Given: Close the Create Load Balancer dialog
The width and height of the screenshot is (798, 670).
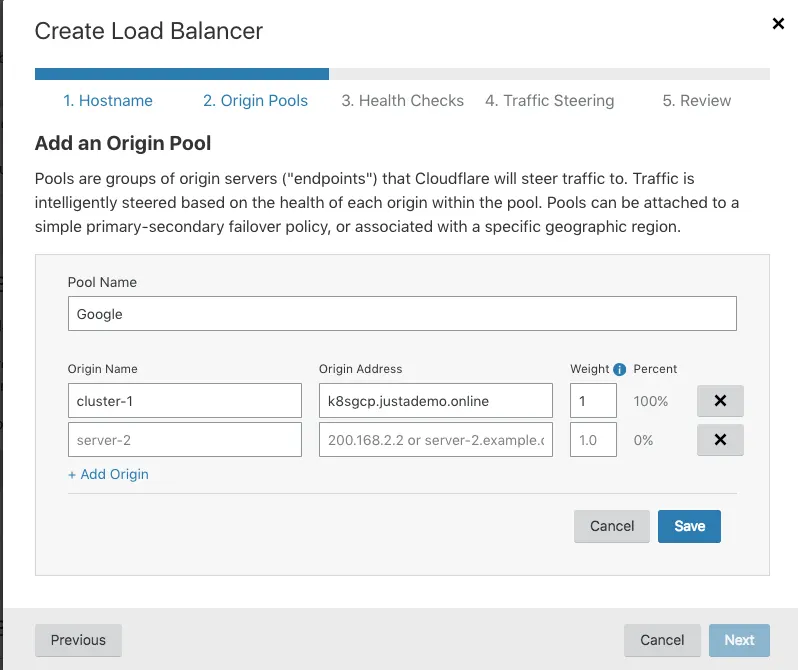Looking at the screenshot, I should 778,24.
